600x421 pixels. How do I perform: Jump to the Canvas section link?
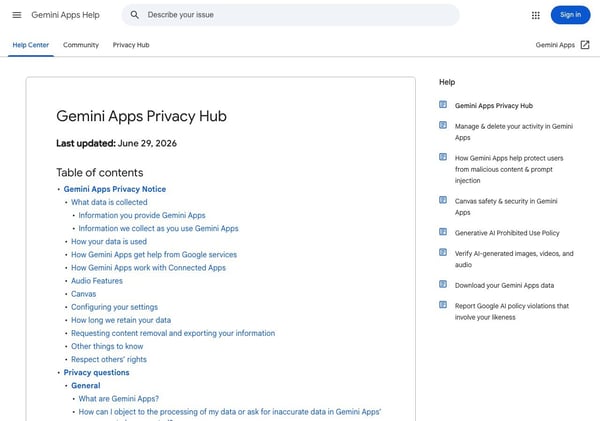click(x=83, y=294)
